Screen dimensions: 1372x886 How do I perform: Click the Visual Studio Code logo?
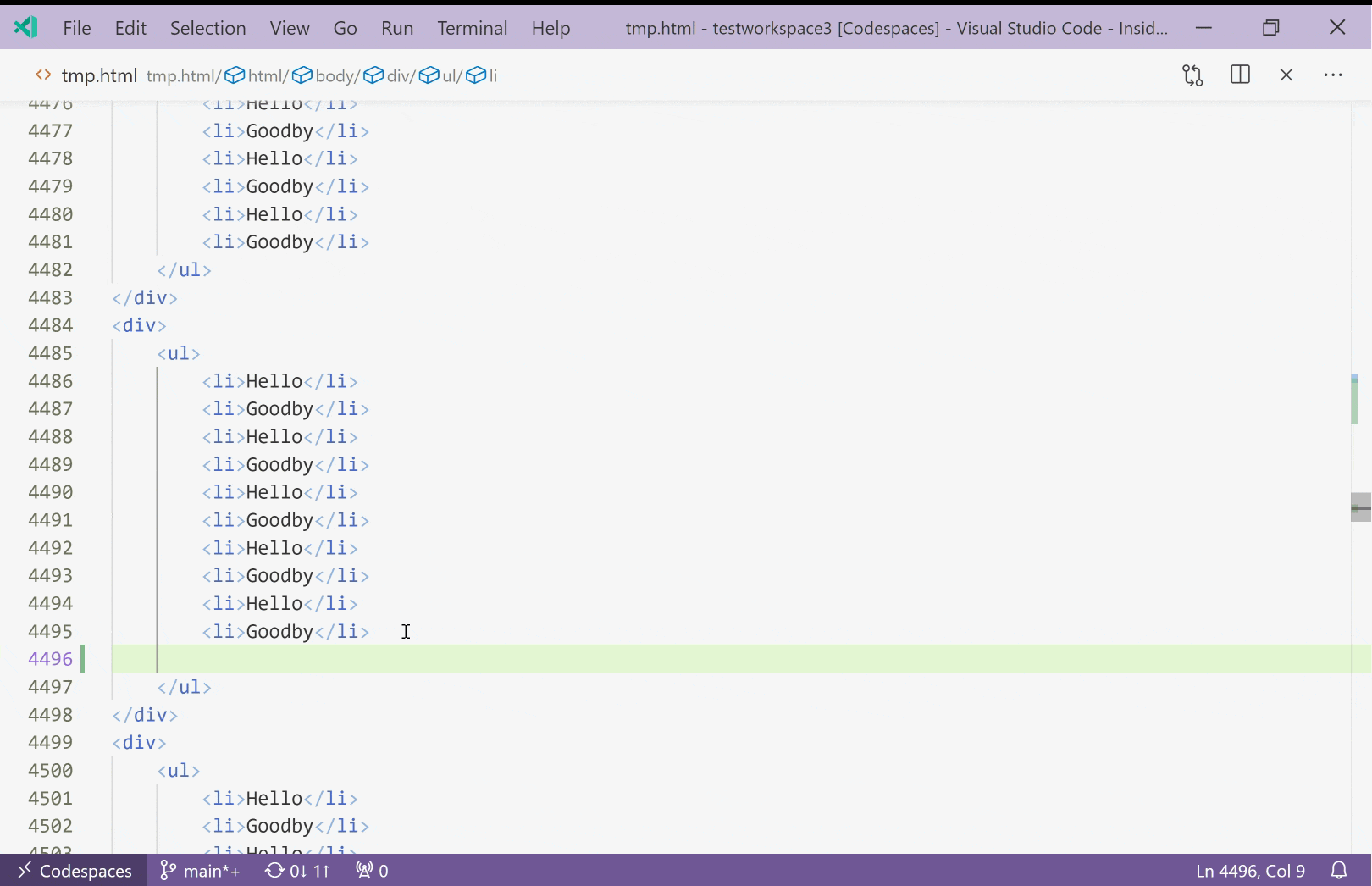(x=25, y=26)
